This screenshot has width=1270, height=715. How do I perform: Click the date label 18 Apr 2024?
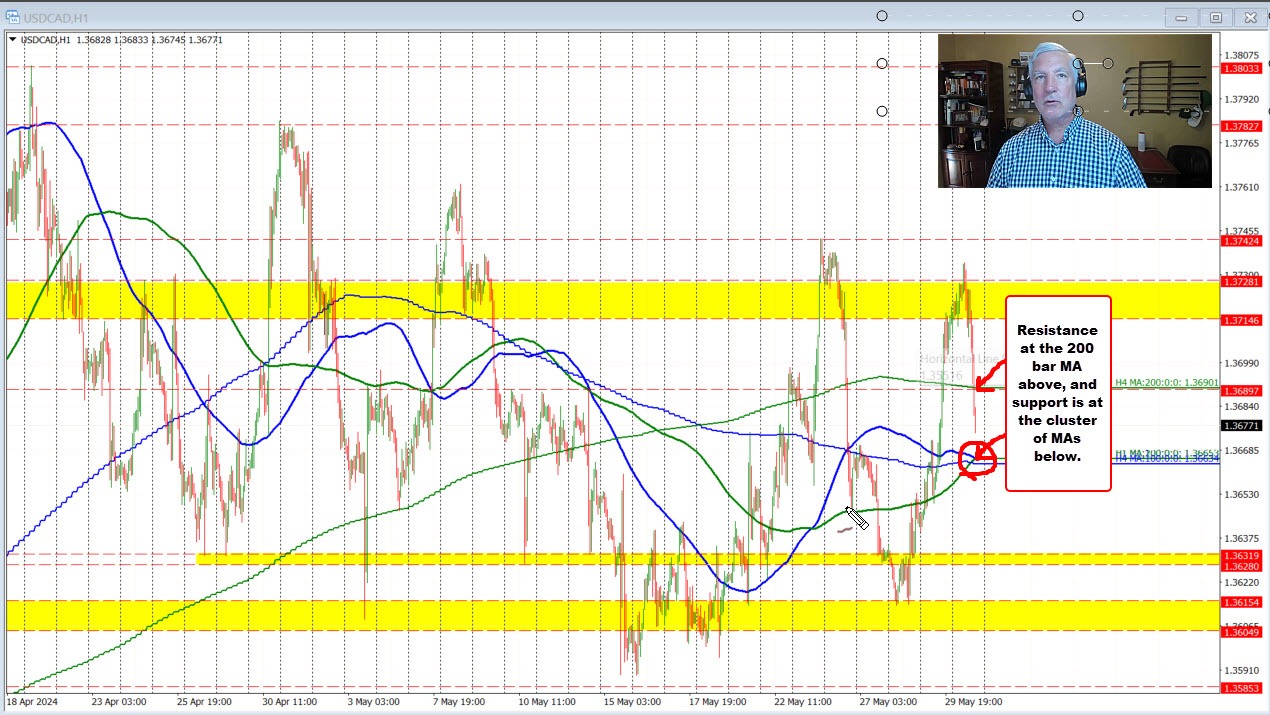pyautogui.click(x=30, y=702)
